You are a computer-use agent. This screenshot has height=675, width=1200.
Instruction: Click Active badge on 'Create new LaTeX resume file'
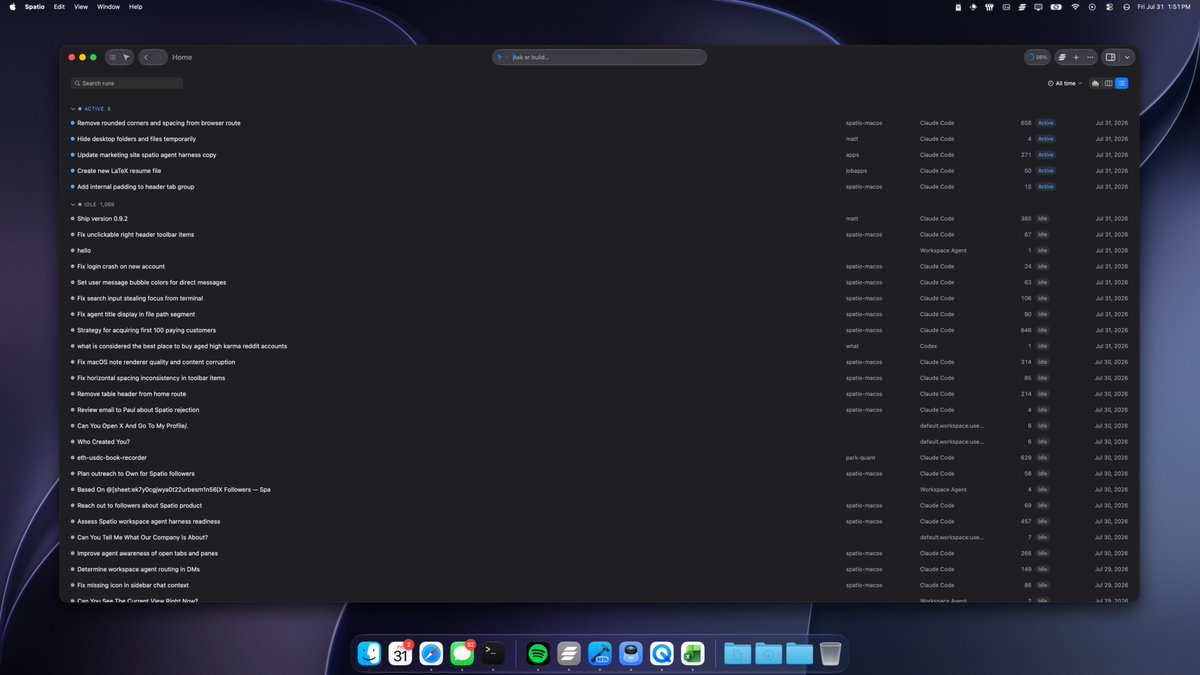click(1045, 171)
